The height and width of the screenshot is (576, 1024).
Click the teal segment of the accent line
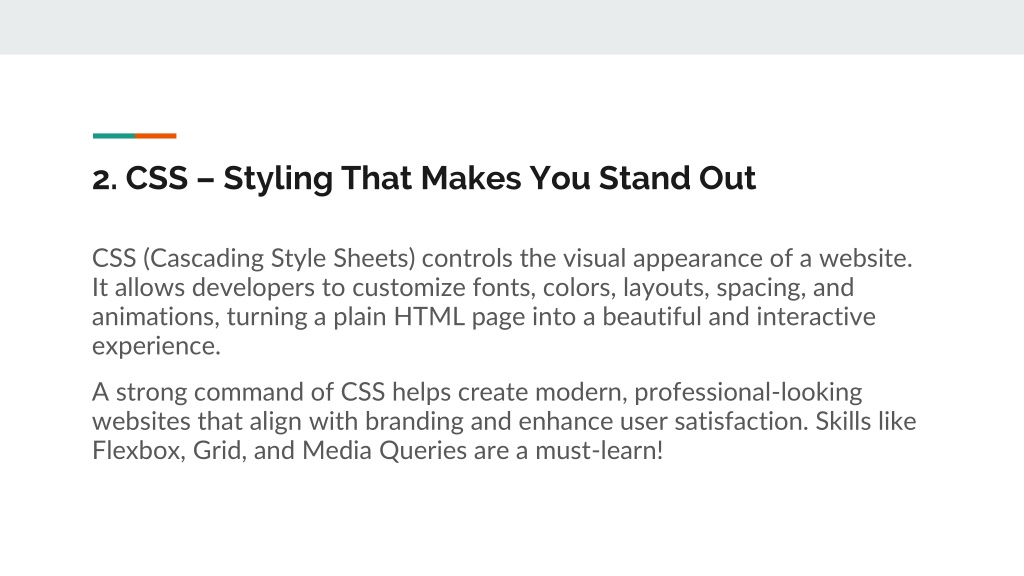pyautogui.click(x=114, y=136)
